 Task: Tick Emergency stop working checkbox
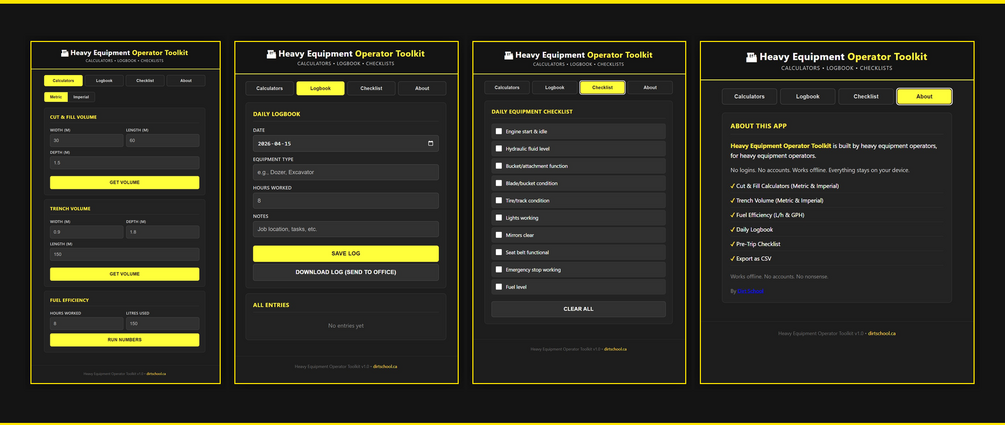tap(499, 270)
